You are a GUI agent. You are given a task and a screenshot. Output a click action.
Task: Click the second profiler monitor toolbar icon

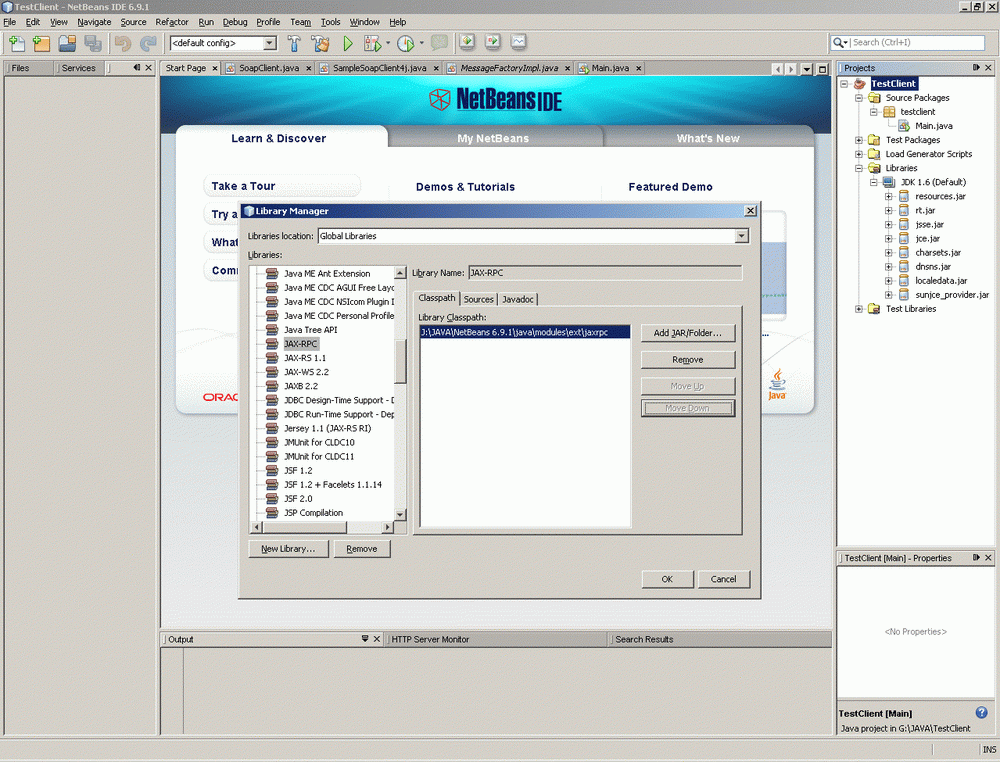(492, 42)
